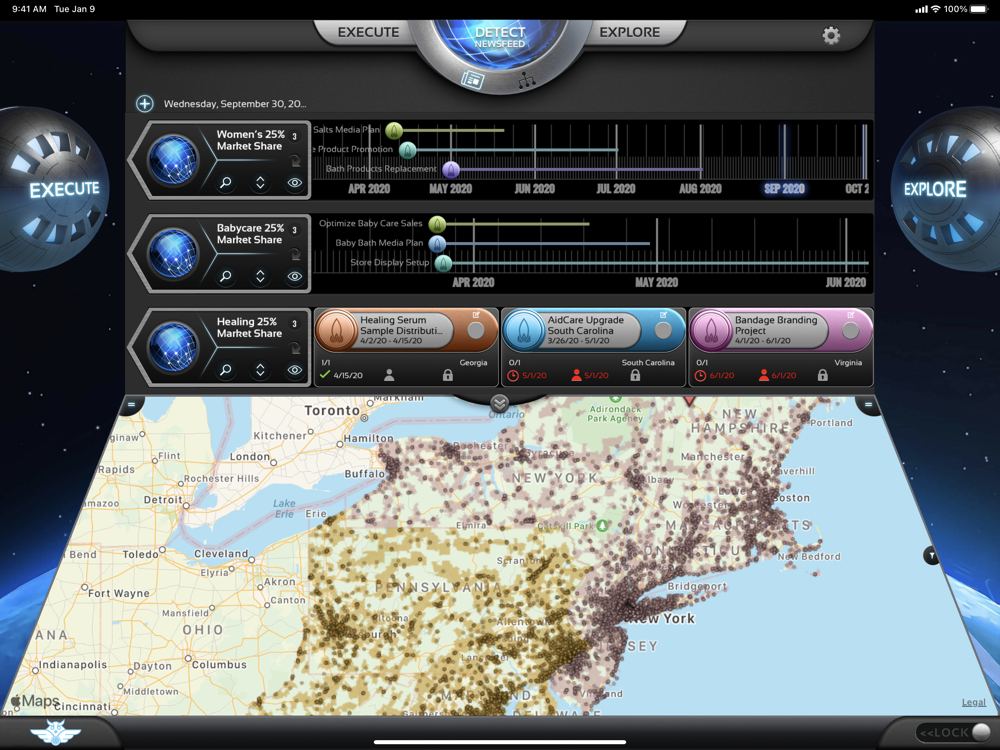Click the share arrow on Babycare Market Share

point(295,254)
